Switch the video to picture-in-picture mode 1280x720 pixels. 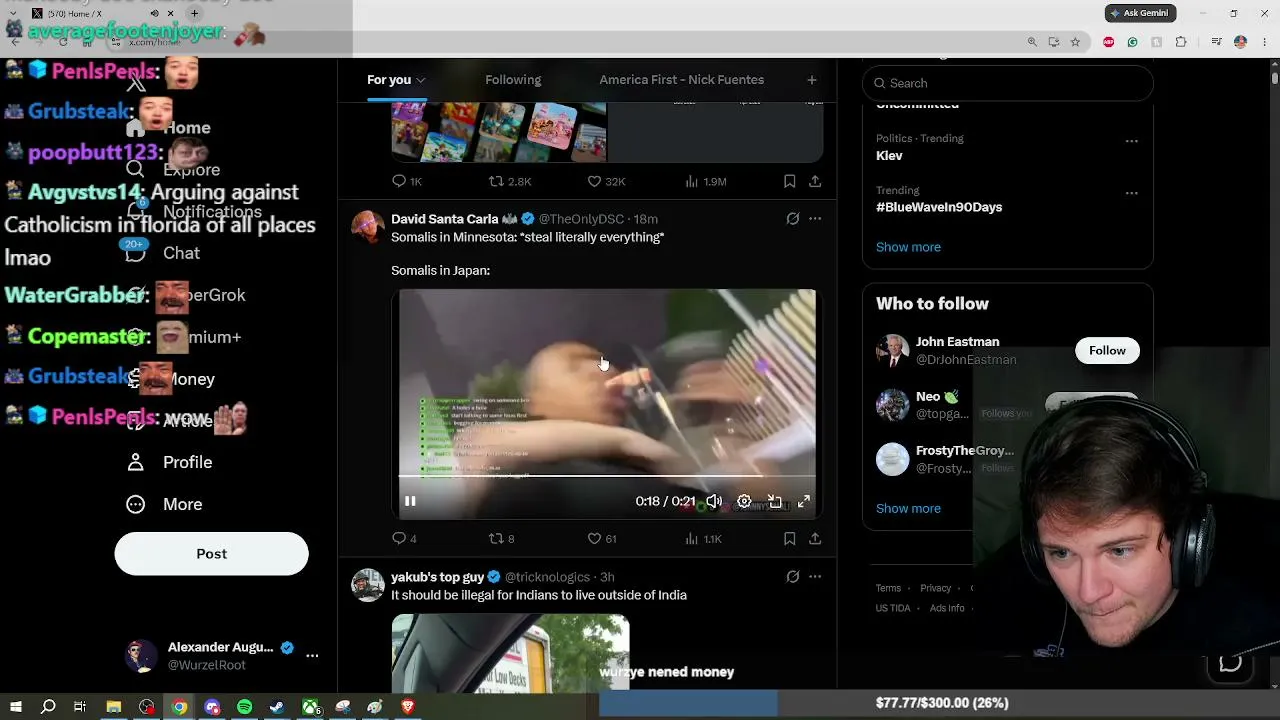point(774,501)
